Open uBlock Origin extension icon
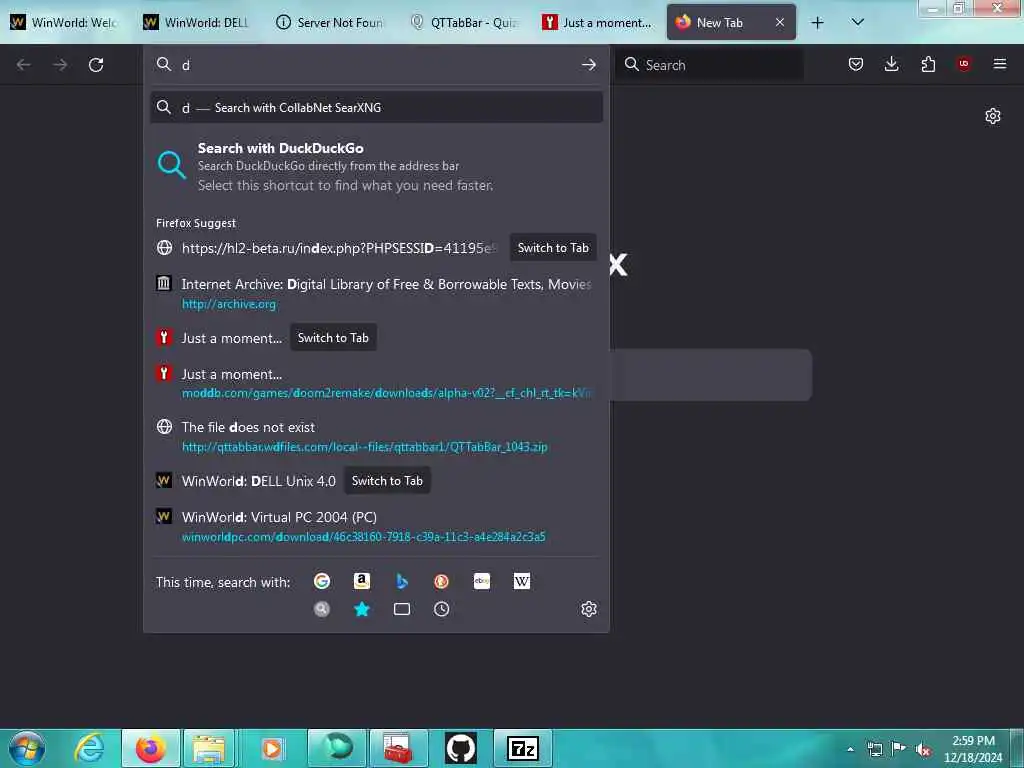The image size is (1024, 768). coord(963,64)
